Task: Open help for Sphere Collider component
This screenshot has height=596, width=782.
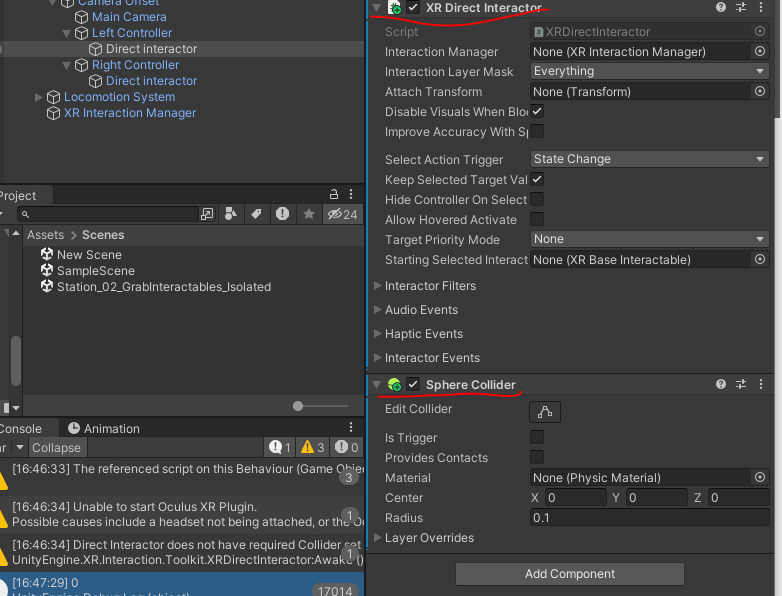Action: pos(721,384)
